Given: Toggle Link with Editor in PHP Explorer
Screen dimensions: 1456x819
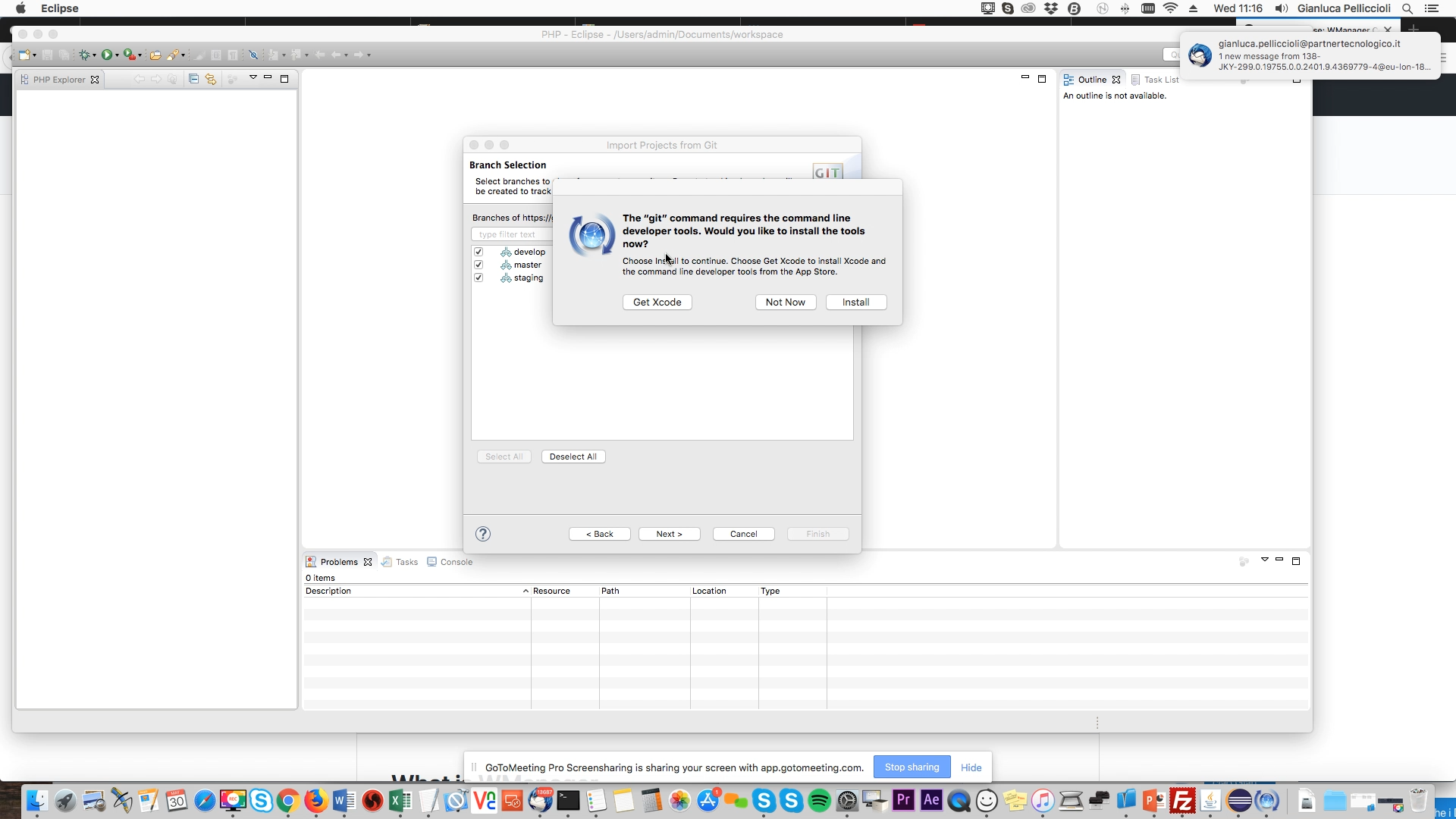Looking at the screenshot, I should coord(211,79).
